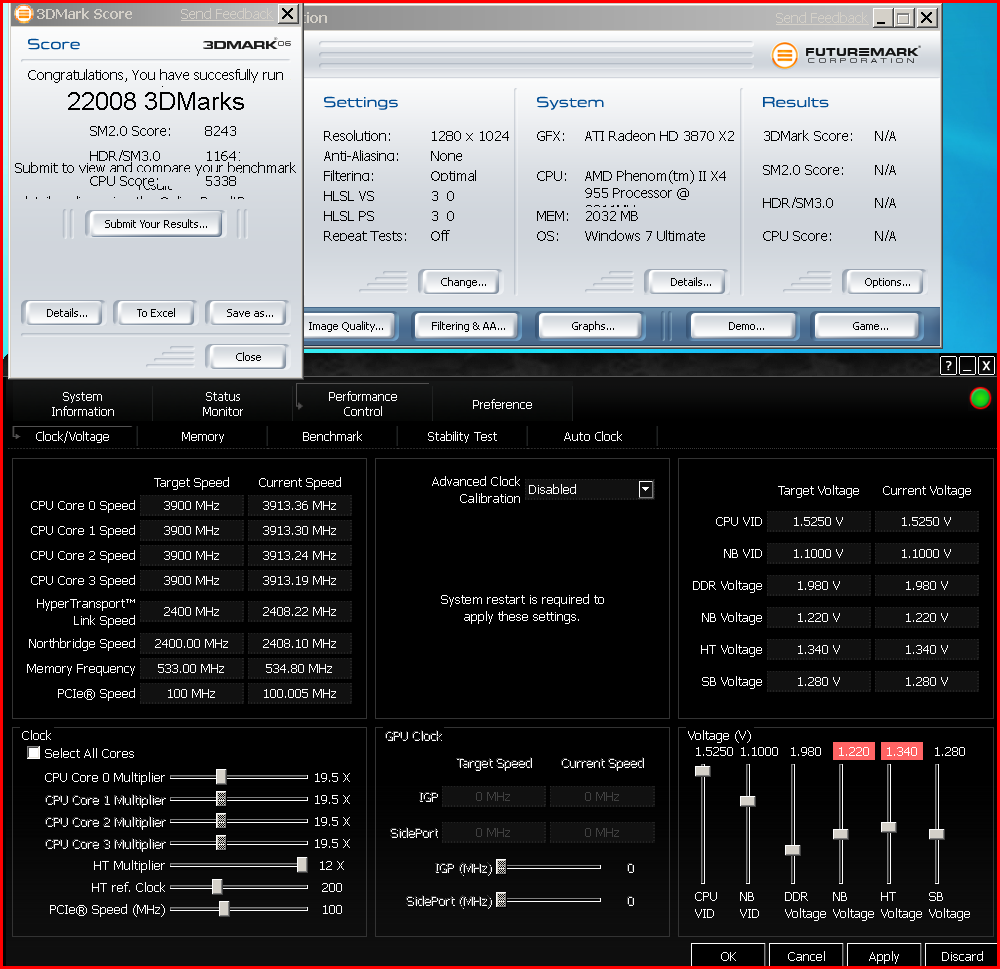The width and height of the screenshot is (1000, 969).
Task: Click Details button in 3DMark Score window
Action: click(x=66, y=313)
